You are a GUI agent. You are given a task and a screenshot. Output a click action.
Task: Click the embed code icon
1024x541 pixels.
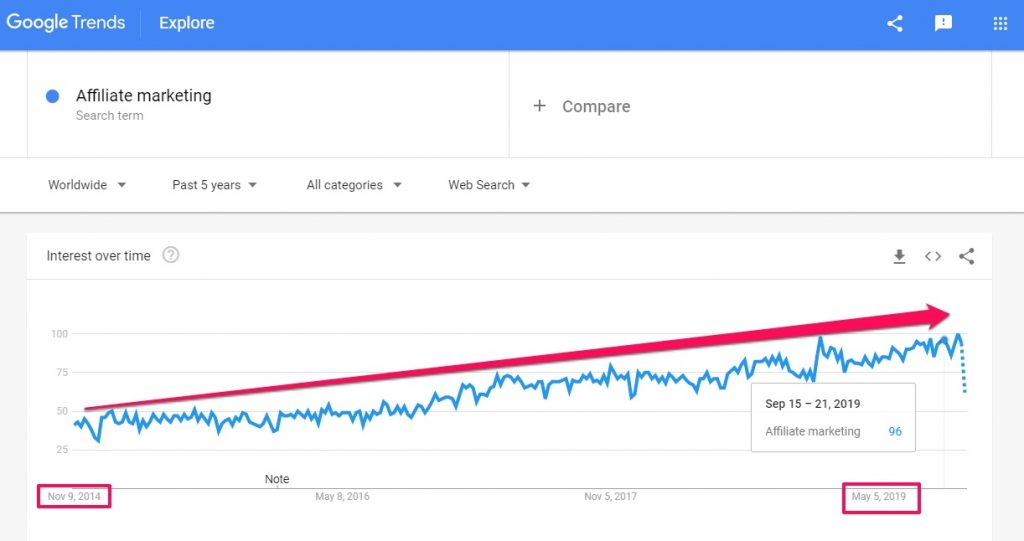pyautogui.click(x=933, y=257)
